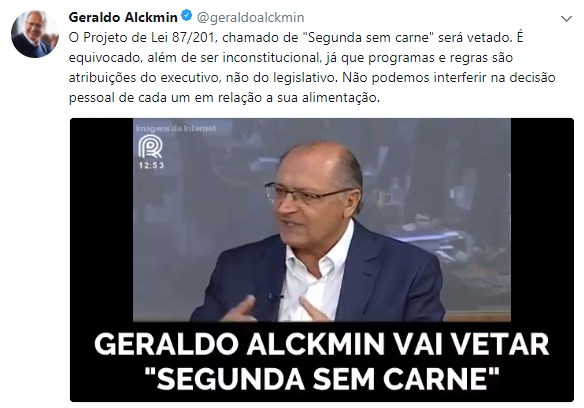The height and width of the screenshot is (408, 584).
Task: Open the Geraldo Alckmin display name link
Action: (x=123, y=17)
